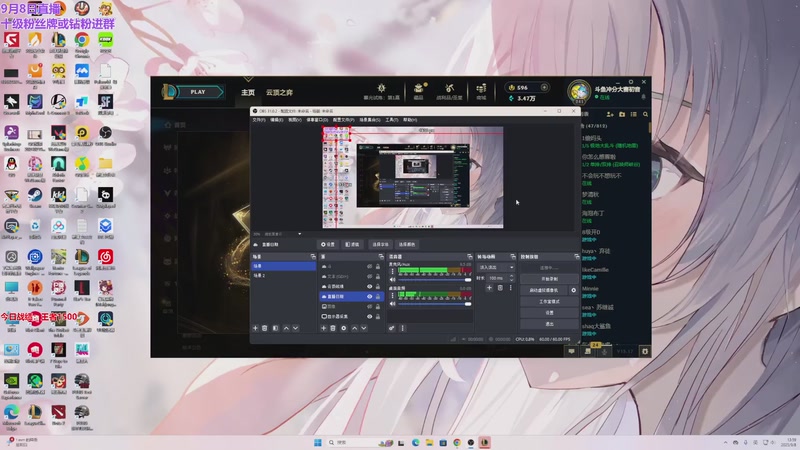This screenshot has width=800, height=450.
Task: Click the League PLAY button
Action: pos(198,92)
